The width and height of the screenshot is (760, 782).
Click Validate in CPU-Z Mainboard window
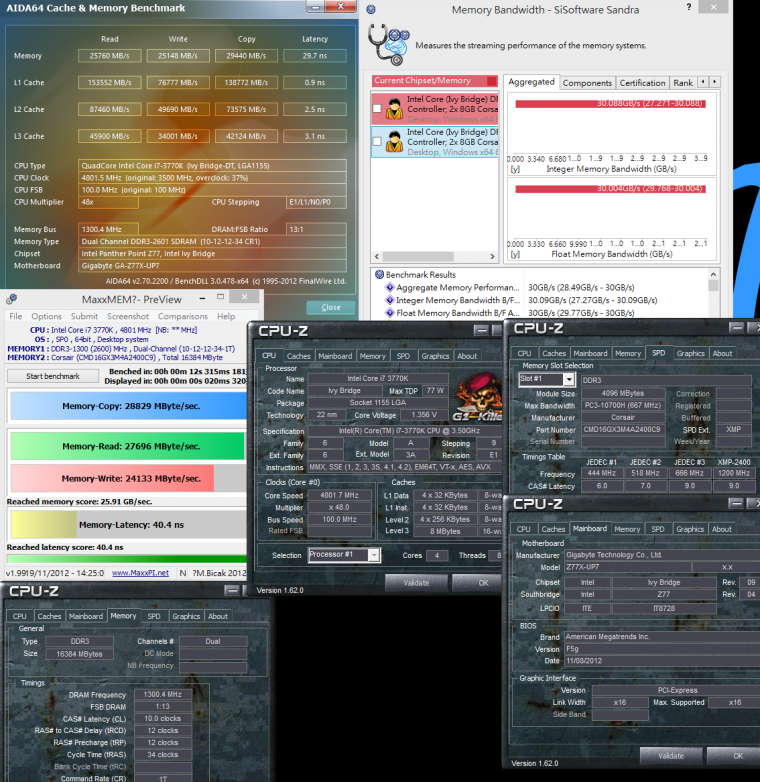pos(671,756)
